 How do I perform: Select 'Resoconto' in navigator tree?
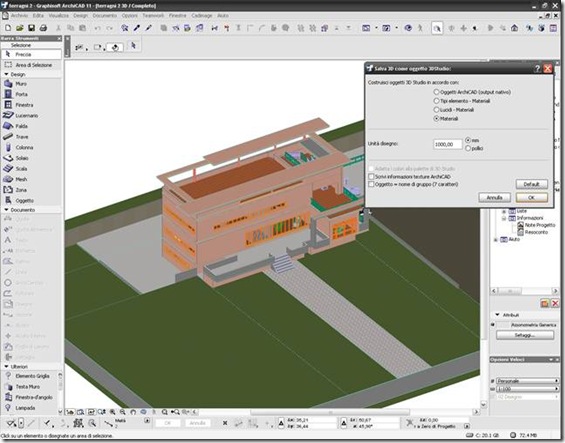pos(536,232)
